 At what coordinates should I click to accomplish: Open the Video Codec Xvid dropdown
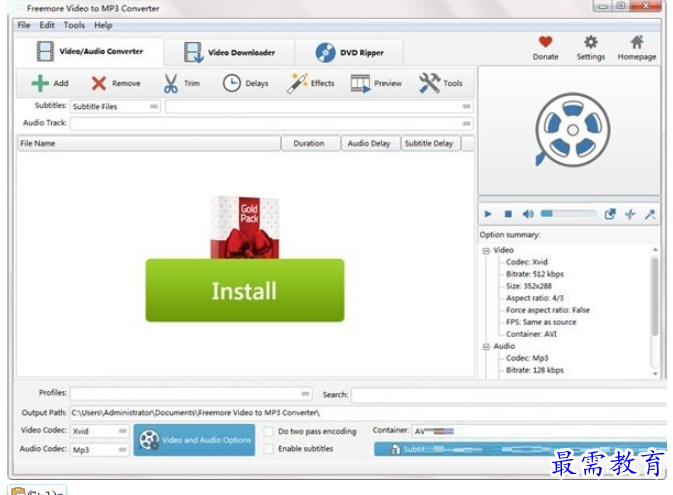tap(100, 431)
